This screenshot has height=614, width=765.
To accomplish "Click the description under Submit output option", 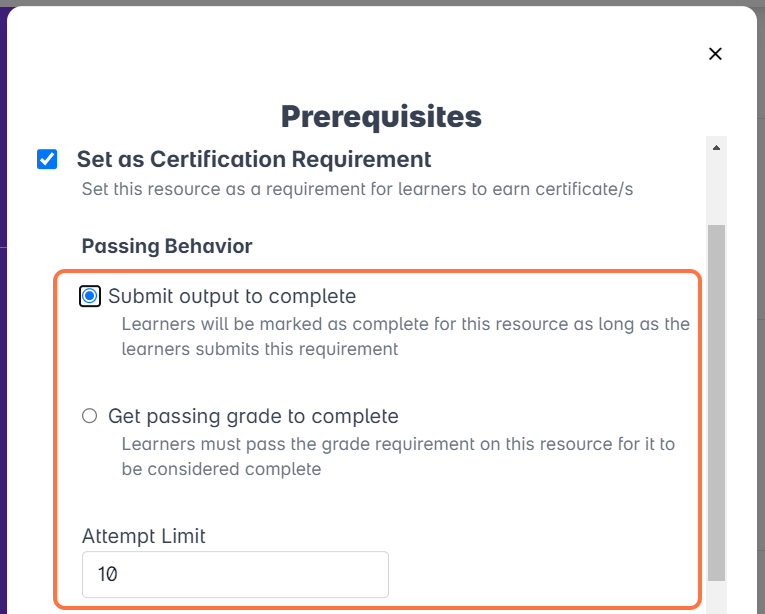I will point(405,337).
